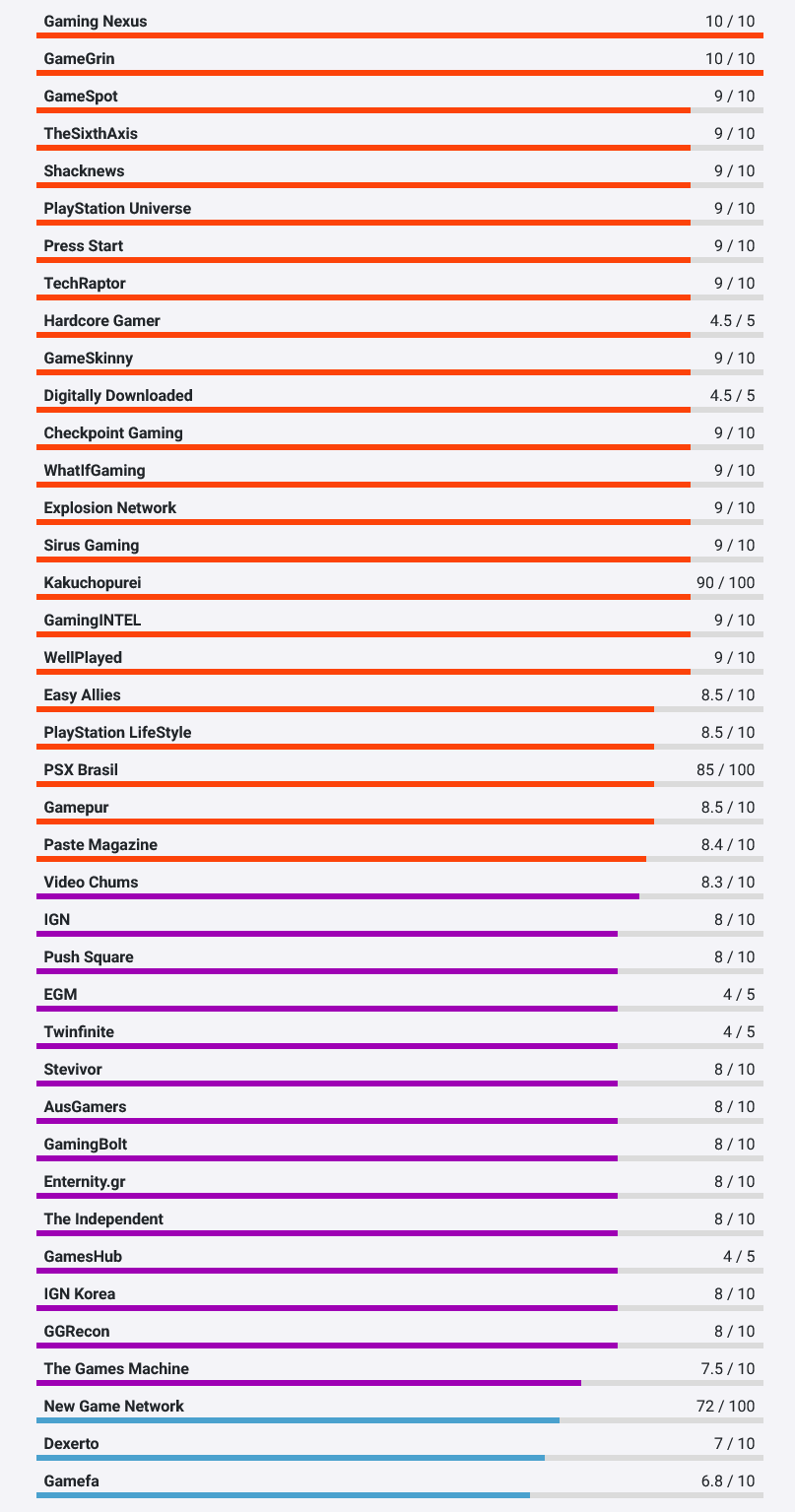Click the GameSpot outlet name
795x1512 pixels.
point(81,97)
